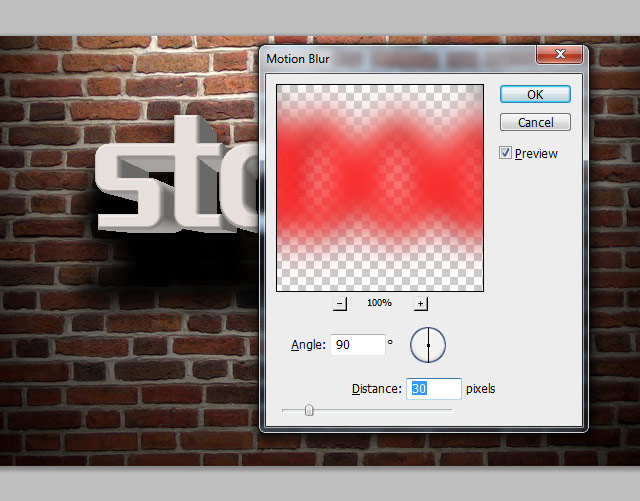Zoom in preview with plus button
The width and height of the screenshot is (640, 501).
tap(420, 303)
